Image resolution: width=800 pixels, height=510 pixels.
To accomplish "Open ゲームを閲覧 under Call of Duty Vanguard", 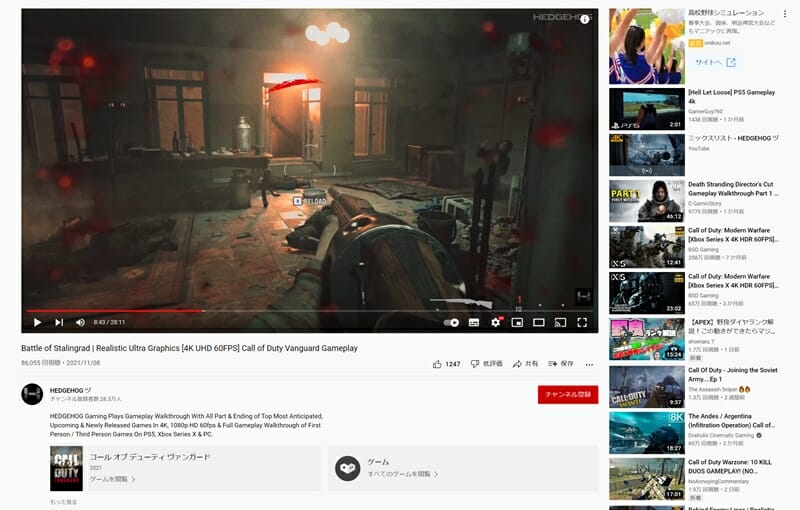I will (112, 479).
